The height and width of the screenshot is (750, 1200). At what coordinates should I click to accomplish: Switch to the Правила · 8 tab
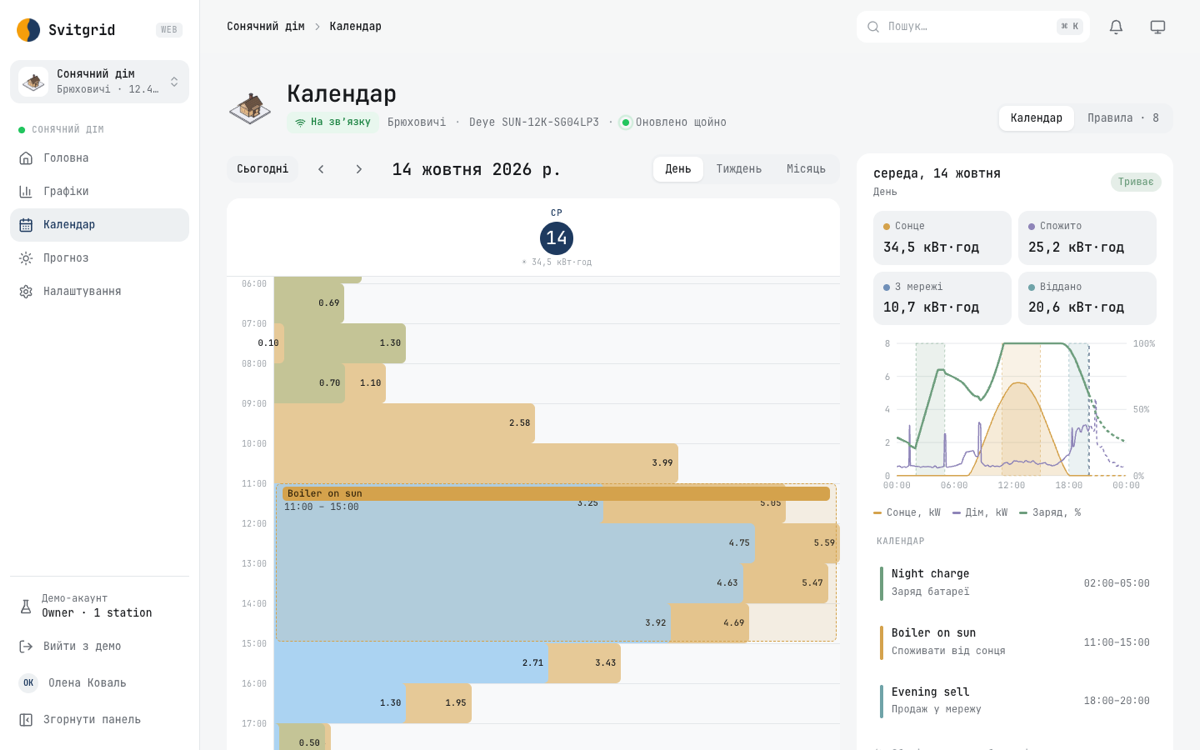pos(1123,118)
